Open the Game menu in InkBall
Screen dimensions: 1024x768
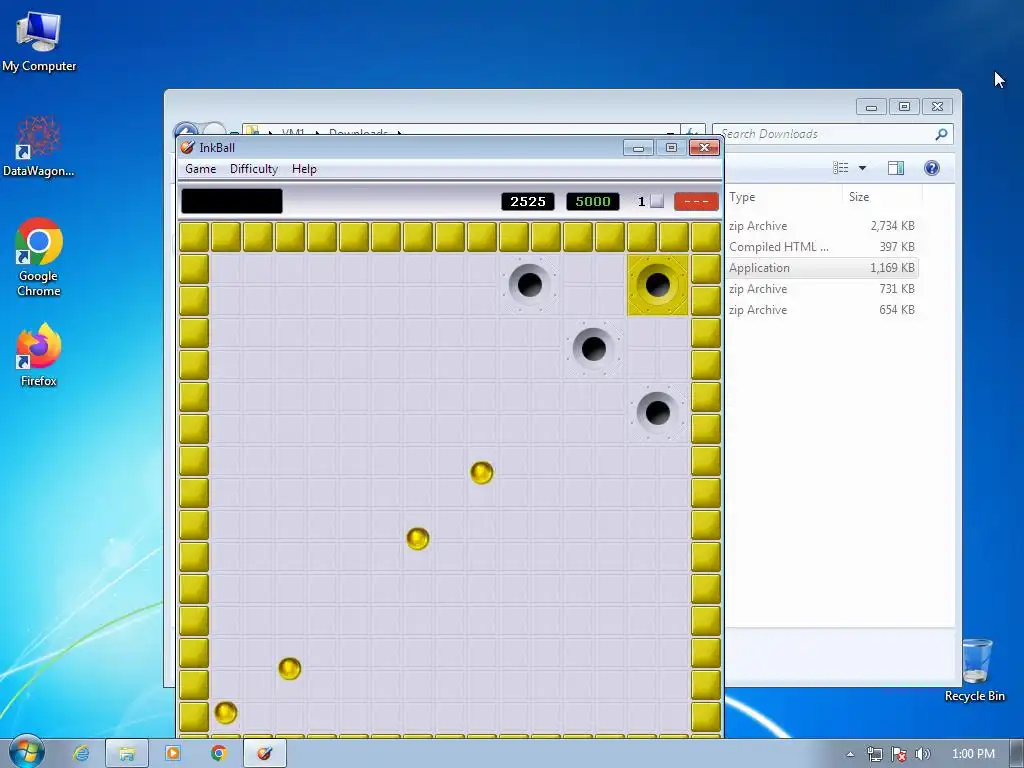200,168
